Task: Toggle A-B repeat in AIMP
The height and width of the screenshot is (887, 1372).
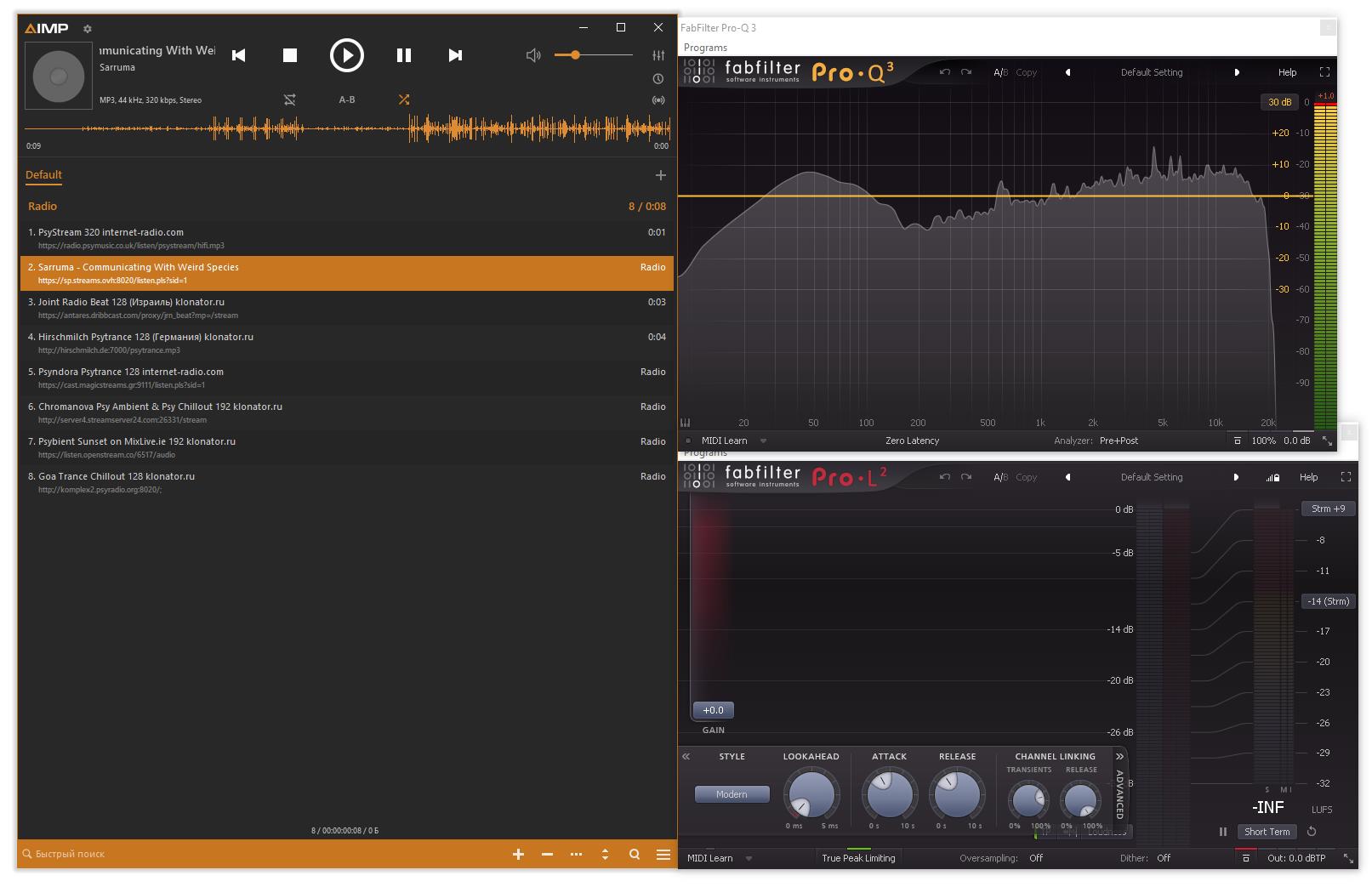Action: tap(347, 100)
